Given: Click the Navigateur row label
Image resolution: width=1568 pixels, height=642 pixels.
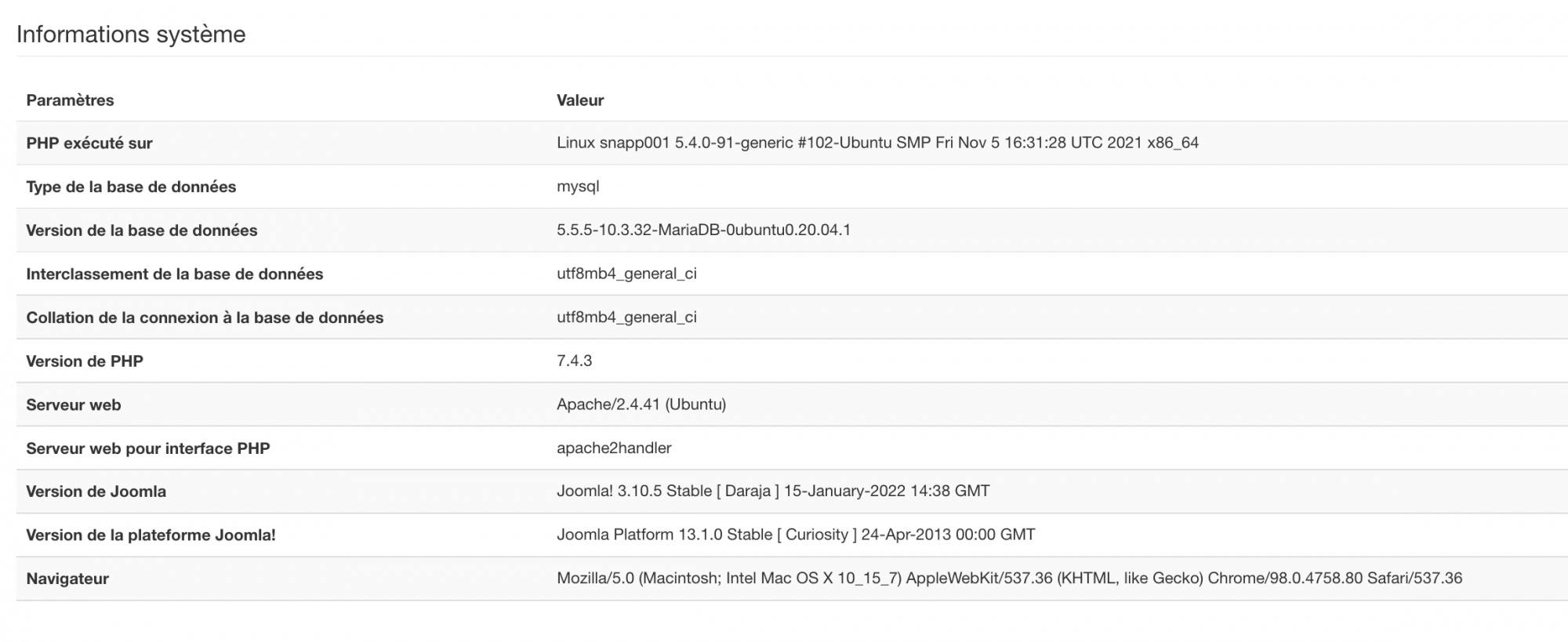Looking at the screenshot, I should (67, 579).
